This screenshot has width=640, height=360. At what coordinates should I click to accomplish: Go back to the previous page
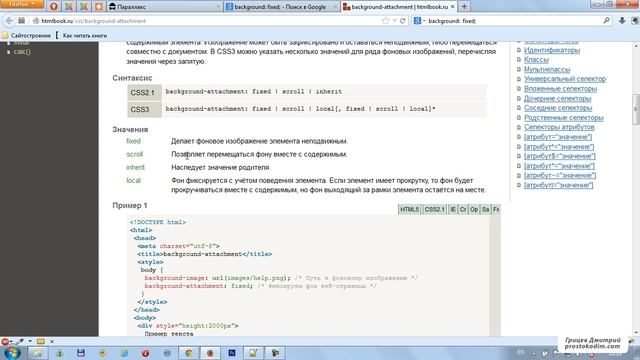click(x=9, y=20)
